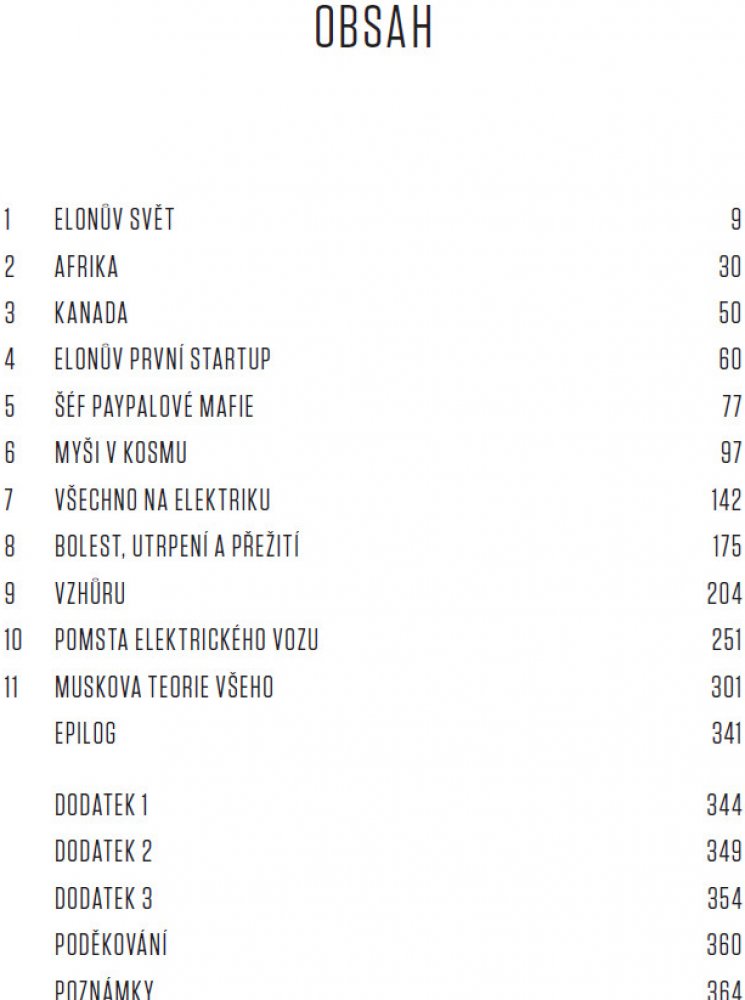The width and height of the screenshot is (745, 1000).
Task: Open the Poděkování section
Action: pyautogui.click(x=111, y=944)
